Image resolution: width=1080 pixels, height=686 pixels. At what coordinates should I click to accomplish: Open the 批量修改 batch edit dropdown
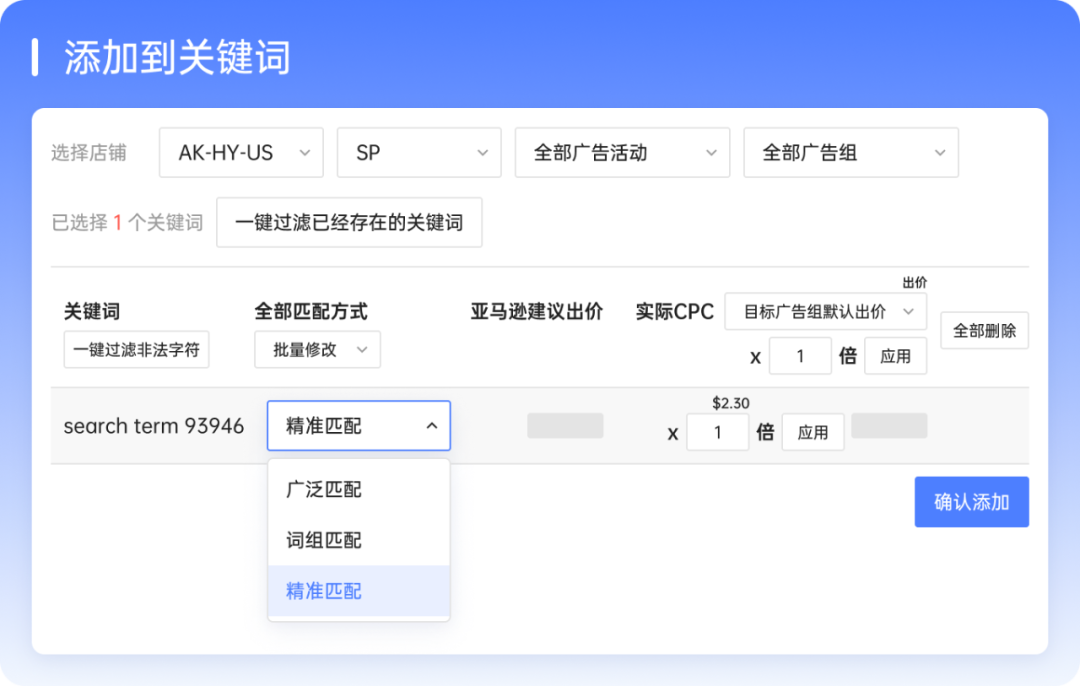[317, 349]
